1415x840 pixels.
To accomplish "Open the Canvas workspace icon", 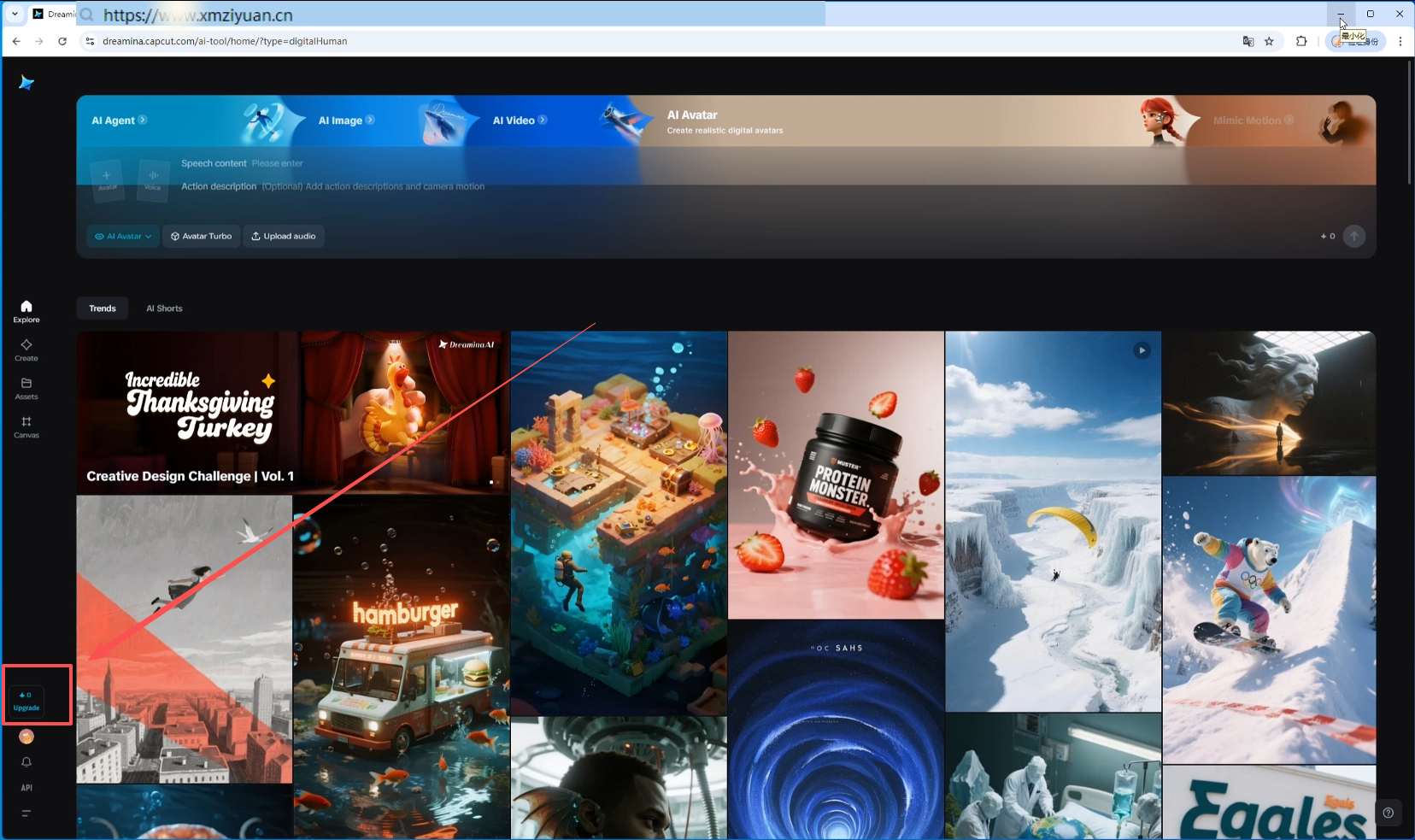I will pyautogui.click(x=26, y=426).
